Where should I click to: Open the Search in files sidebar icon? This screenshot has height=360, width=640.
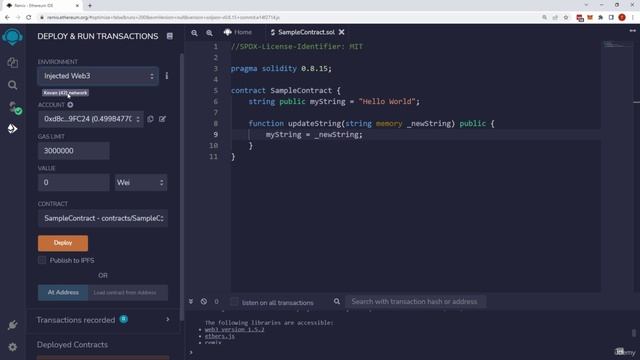pos(13,85)
